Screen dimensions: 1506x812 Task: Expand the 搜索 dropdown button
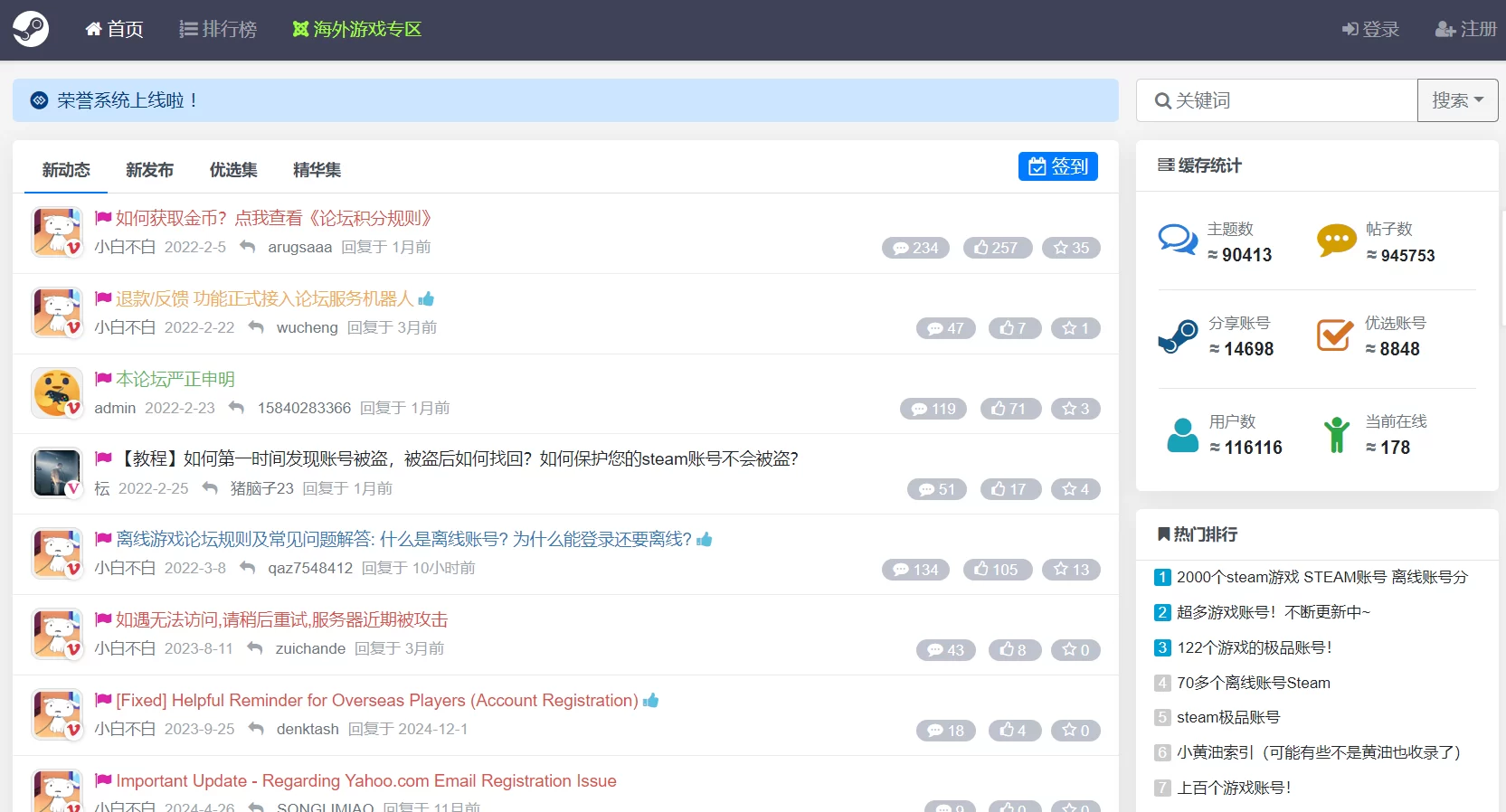(1457, 100)
